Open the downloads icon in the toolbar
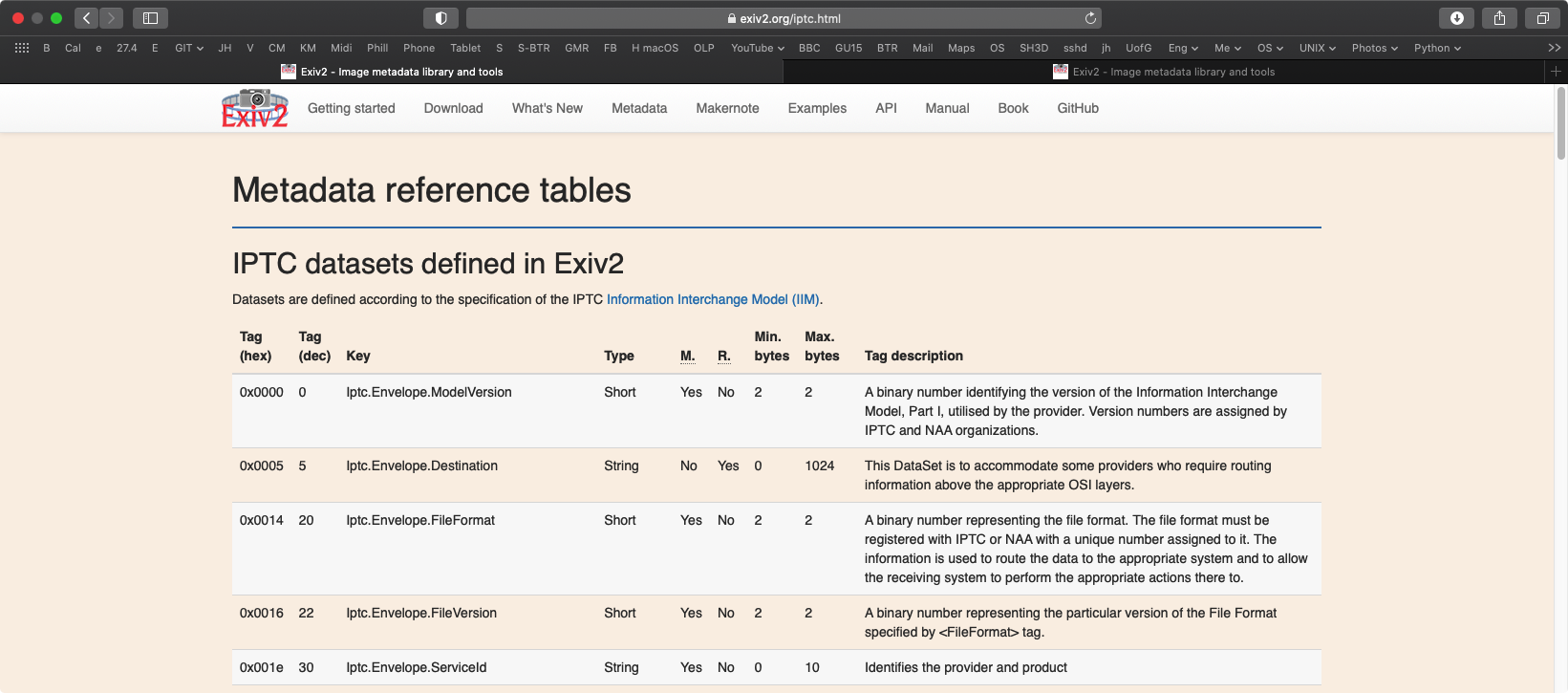Screen dimensions: 1568x693 1456,18
